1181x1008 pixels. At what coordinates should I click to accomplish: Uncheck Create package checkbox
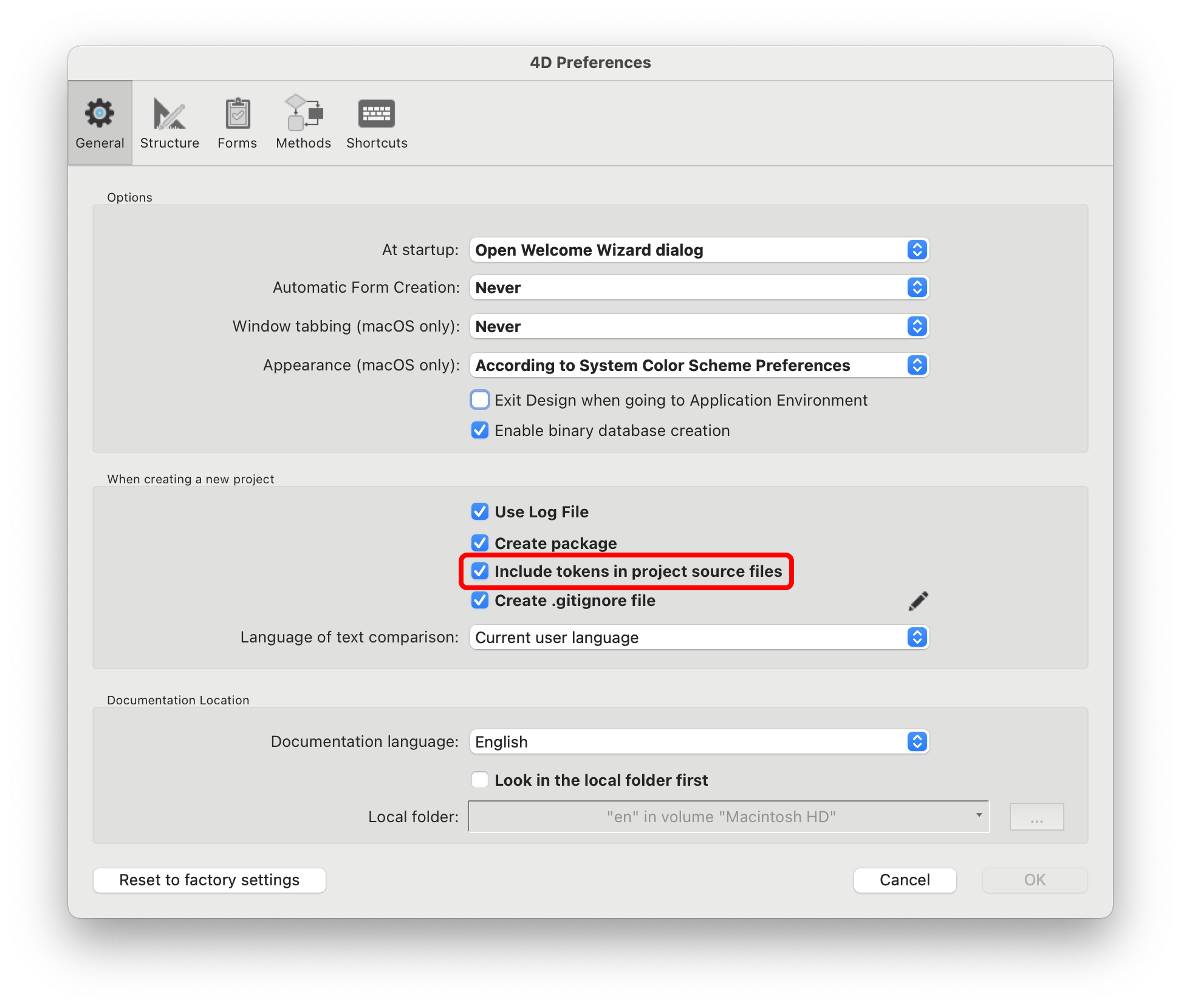pyautogui.click(x=480, y=543)
